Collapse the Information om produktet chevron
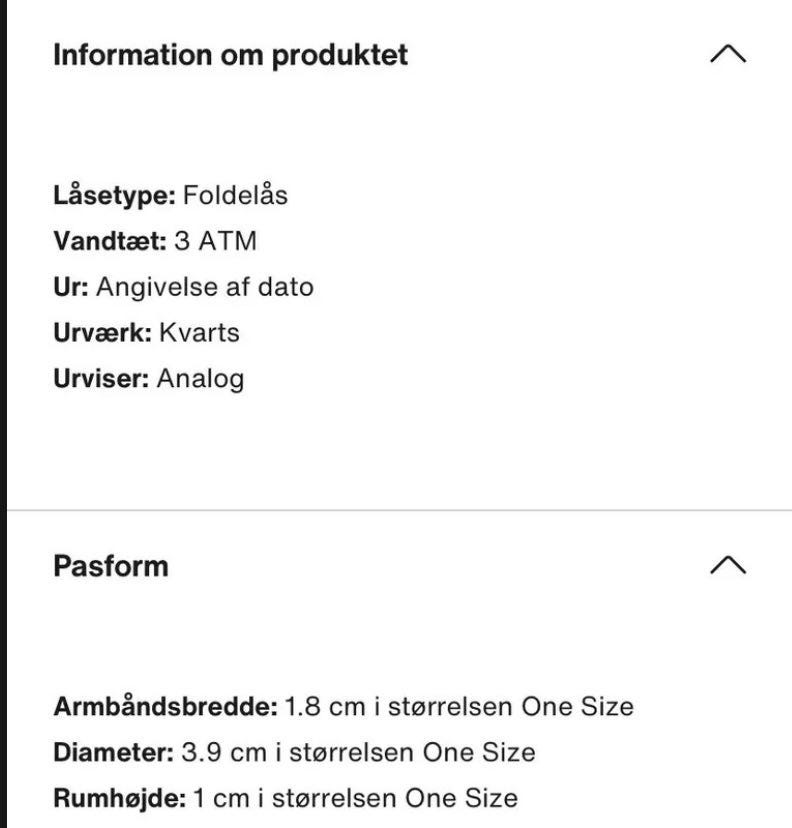This screenshot has width=792, height=828. pos(727,54)
